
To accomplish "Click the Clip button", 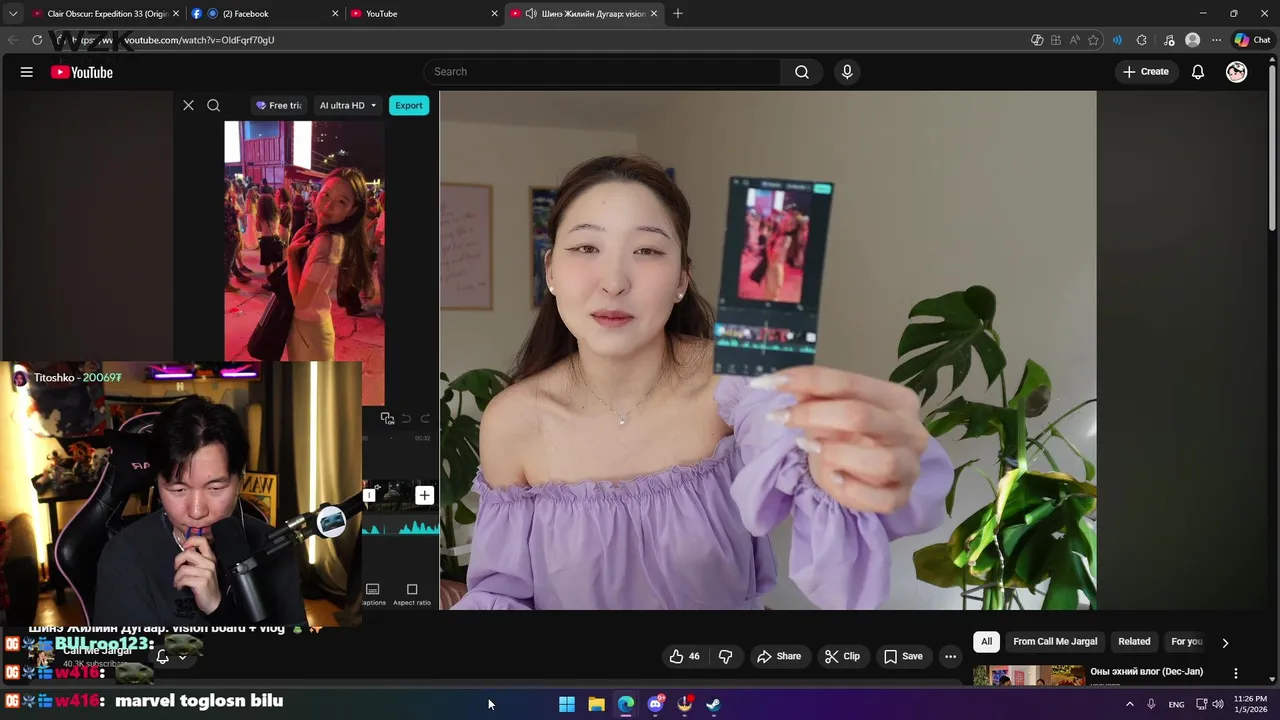I will 842,656.
